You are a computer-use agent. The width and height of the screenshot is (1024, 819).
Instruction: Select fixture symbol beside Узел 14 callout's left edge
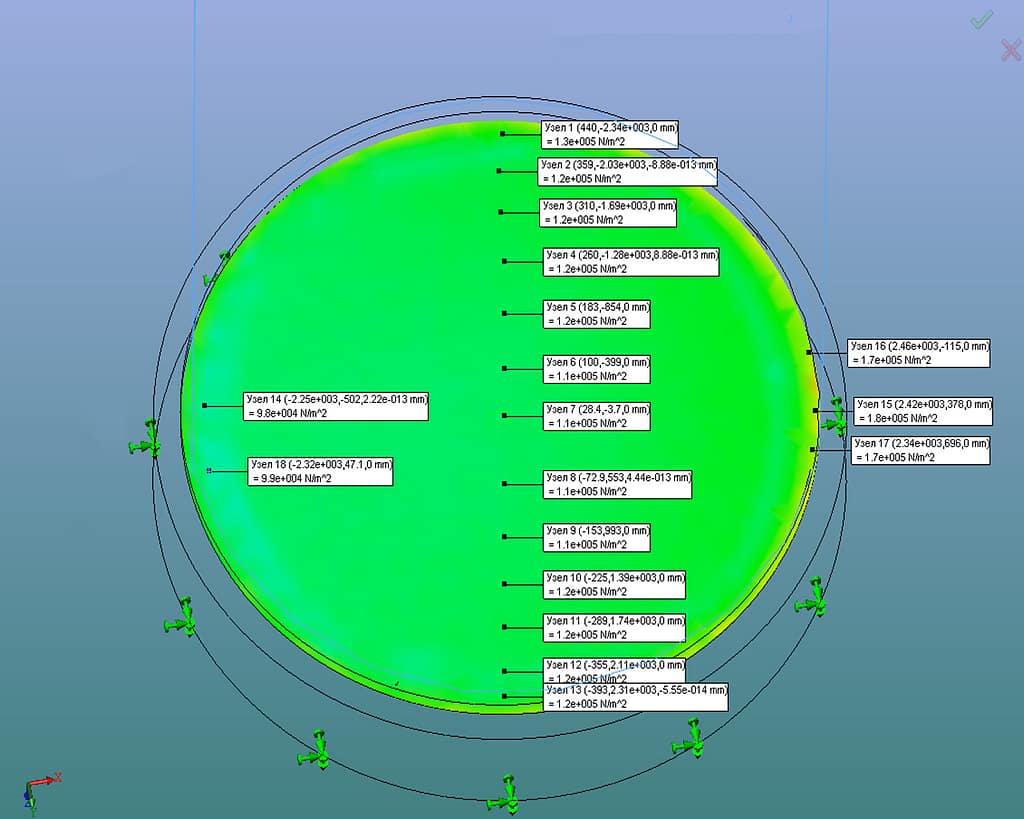(147, 440)
